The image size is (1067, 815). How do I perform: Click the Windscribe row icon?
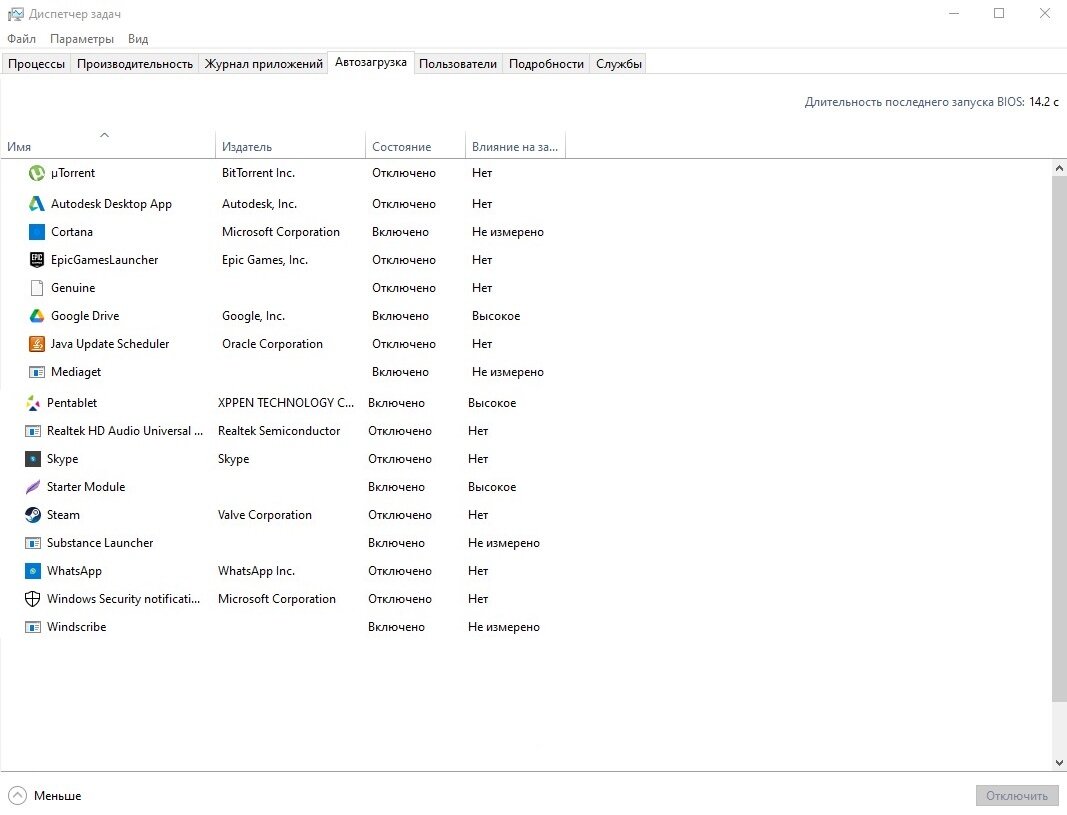[x=33, y=627]
